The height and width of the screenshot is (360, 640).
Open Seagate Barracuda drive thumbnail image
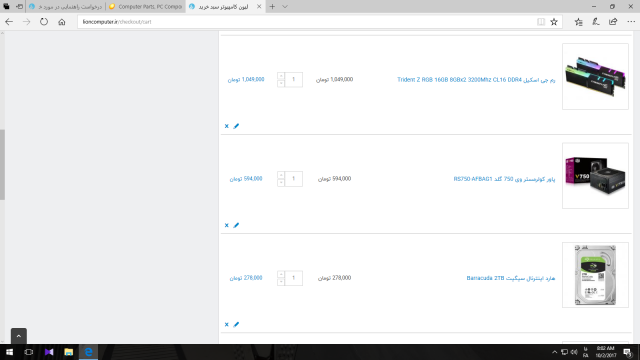click(596, 275)
